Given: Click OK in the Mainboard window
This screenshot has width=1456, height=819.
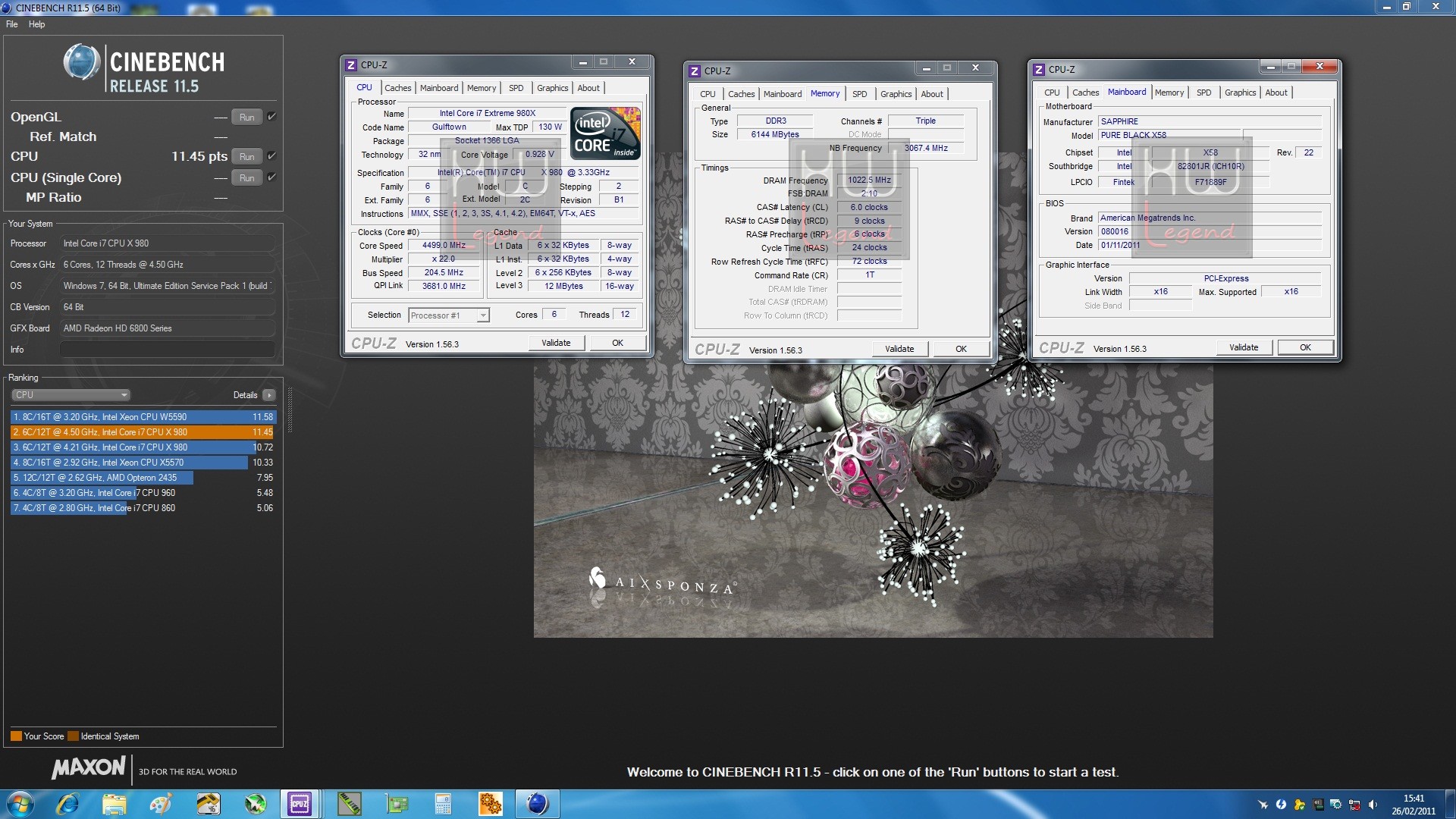Looking at the screenshot, I should coord(1305,347).
